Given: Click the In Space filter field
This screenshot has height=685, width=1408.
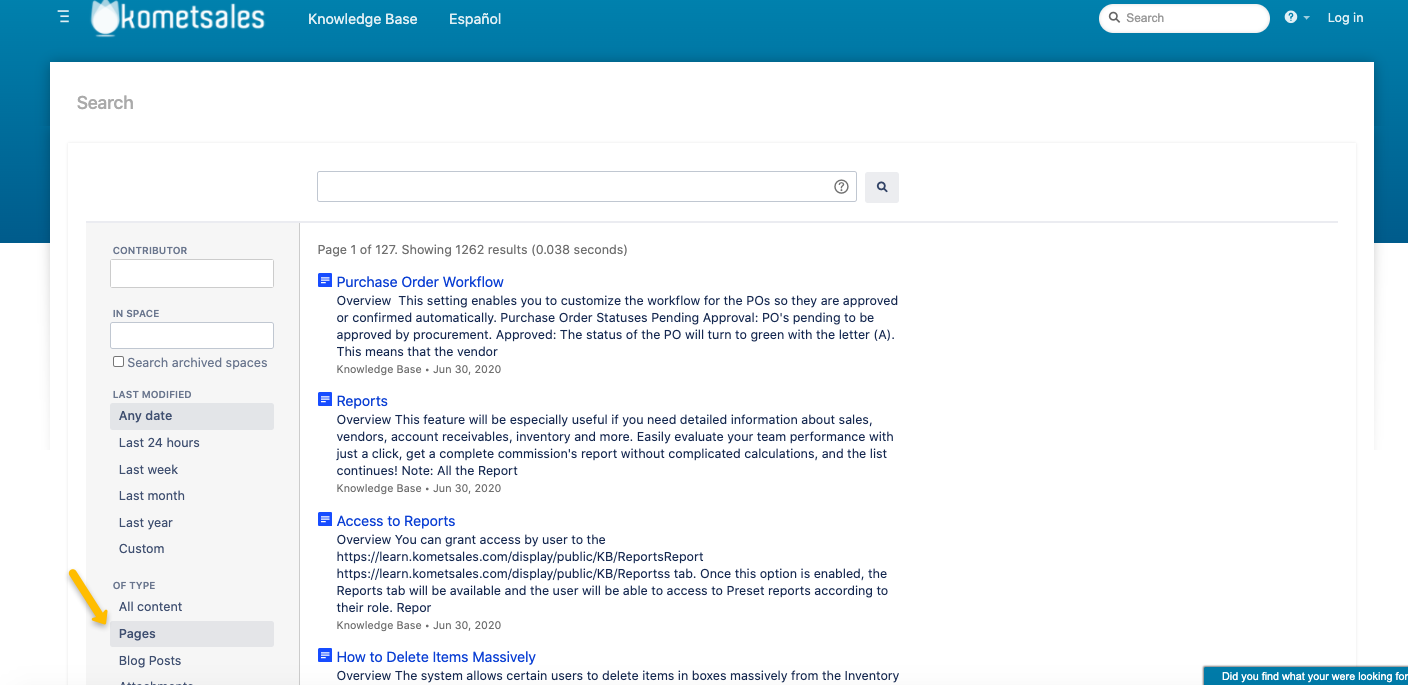Looking at the screenshot, I should pyautogui.click(x=192, y=336).
